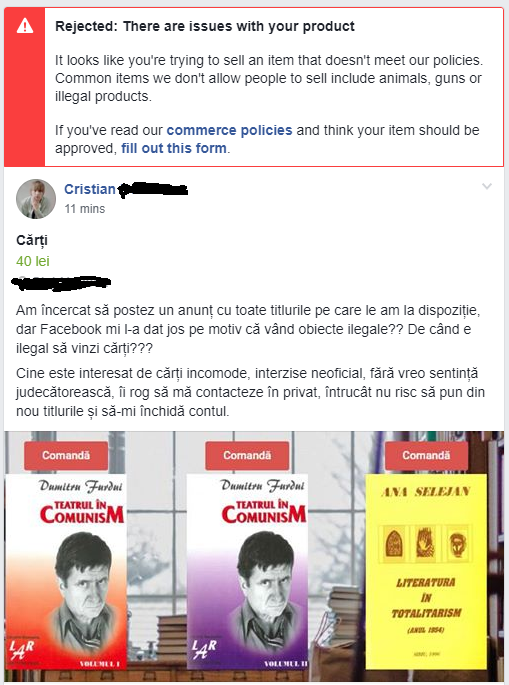
Task: Click the Comandă button above Volumul I
Action: [66, 456]
